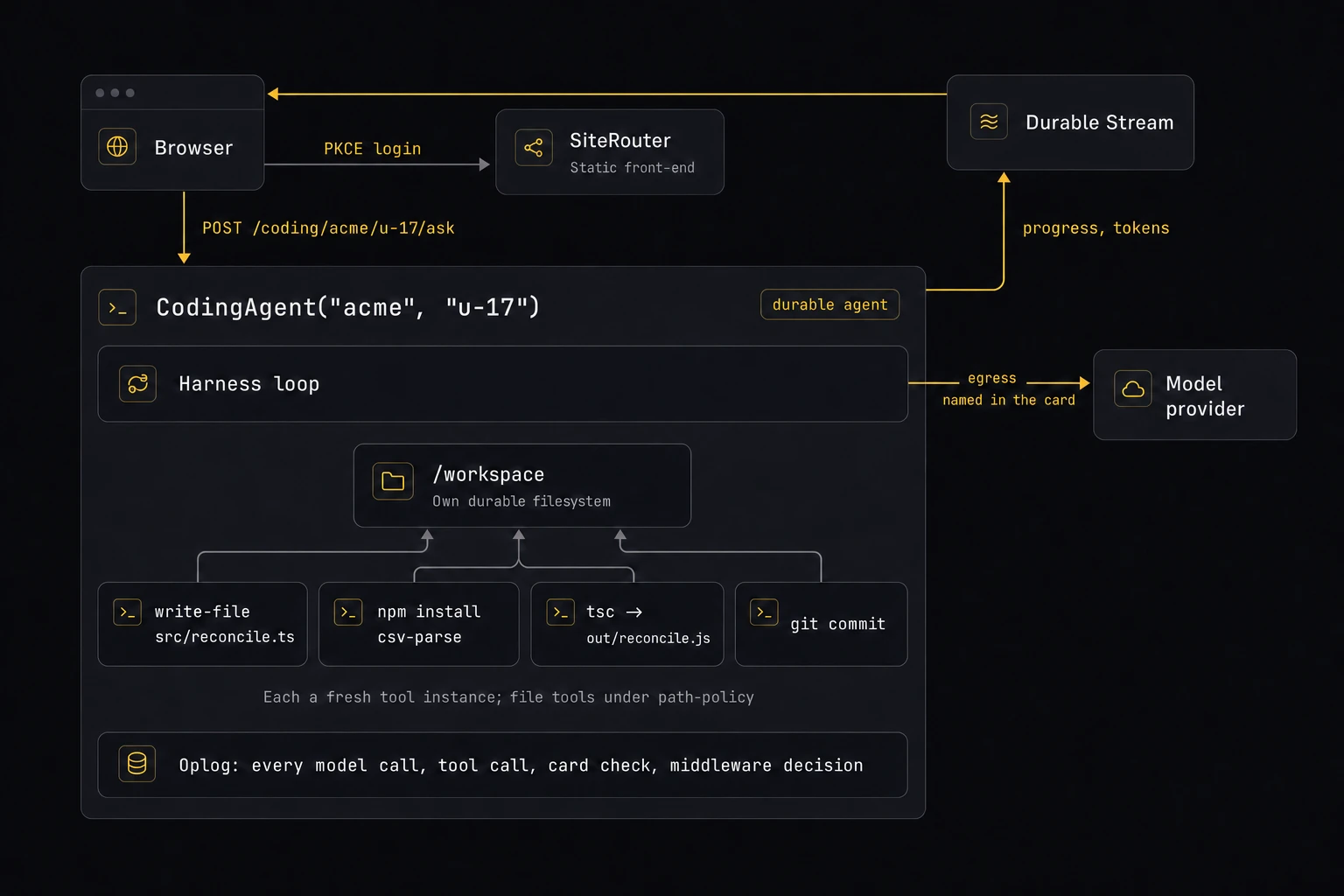
Task: Click the Oplog description text
Action: pos(521,765)
